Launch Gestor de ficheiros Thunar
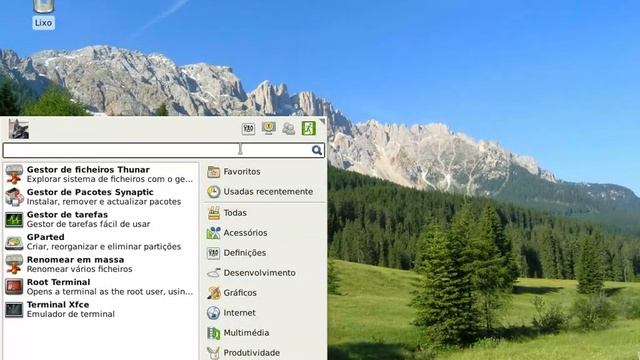 pyautogui.click(x=100, y=174)
